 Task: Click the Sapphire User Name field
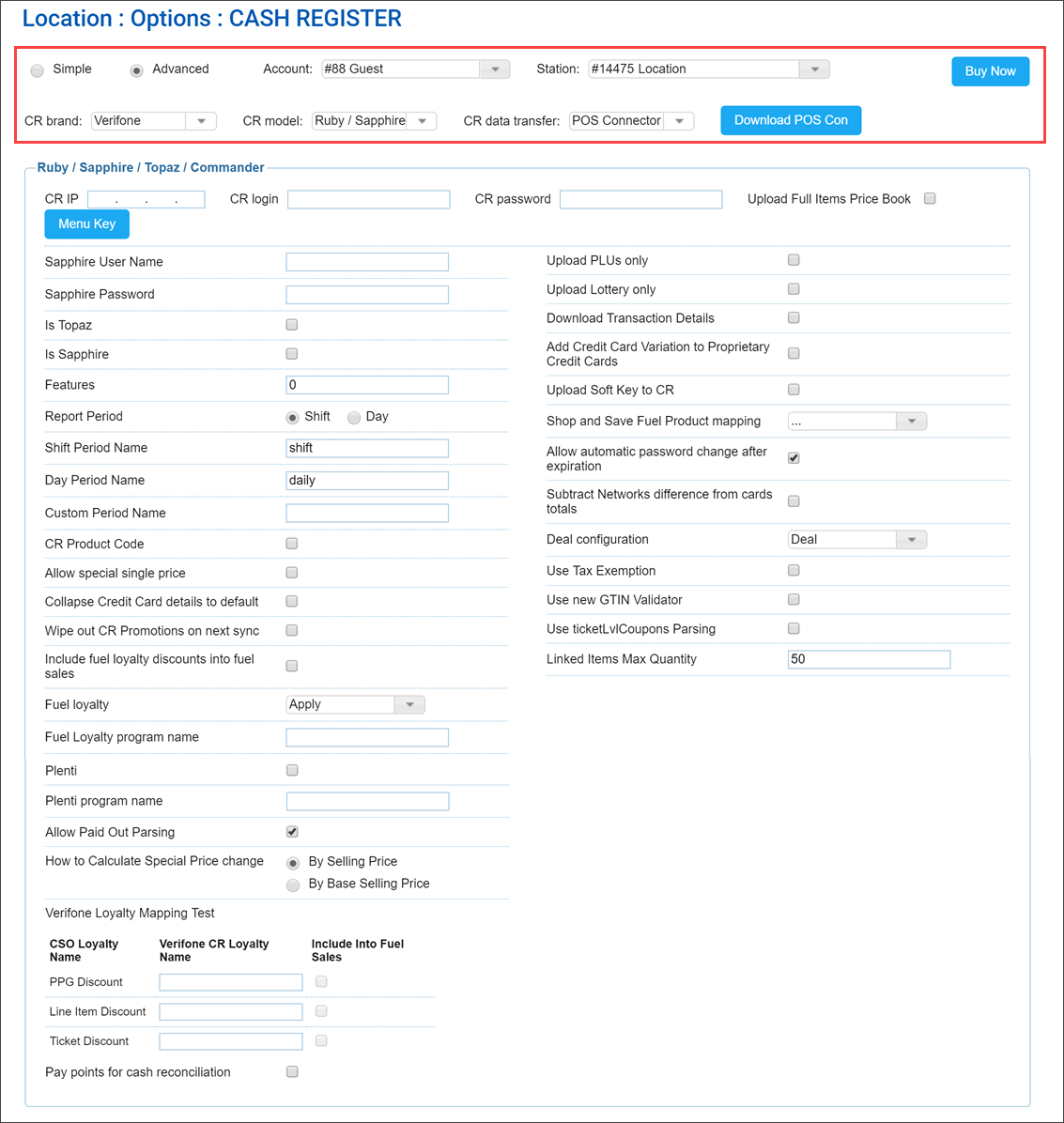[x=367, y=262]
